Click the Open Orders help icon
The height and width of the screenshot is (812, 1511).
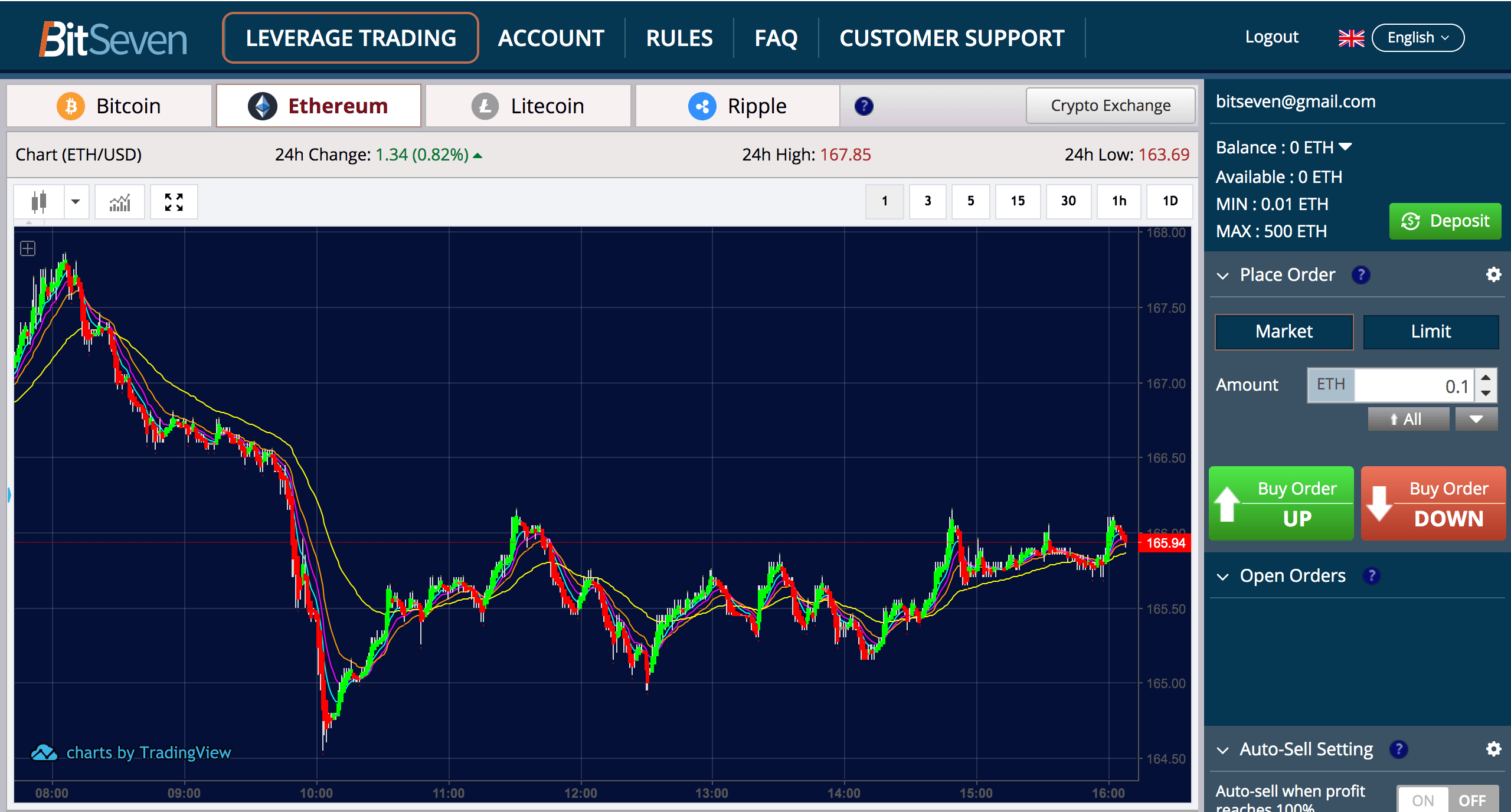pyautogui.click(x=1372, y=575)
